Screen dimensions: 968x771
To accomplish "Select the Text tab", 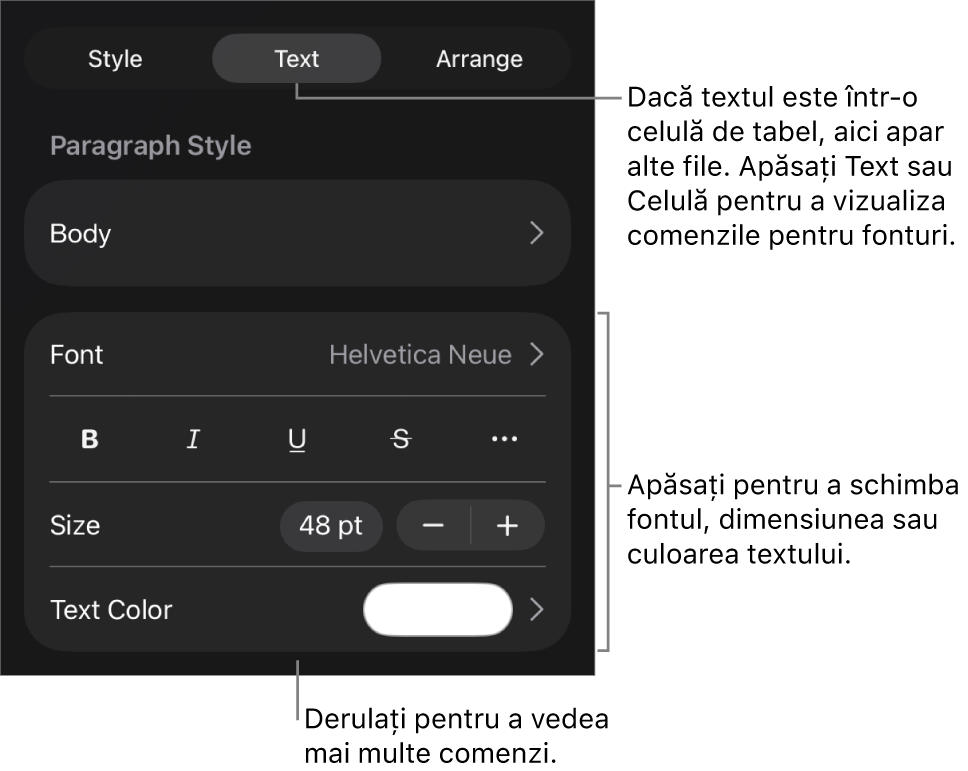I will [x=297, y=59].
